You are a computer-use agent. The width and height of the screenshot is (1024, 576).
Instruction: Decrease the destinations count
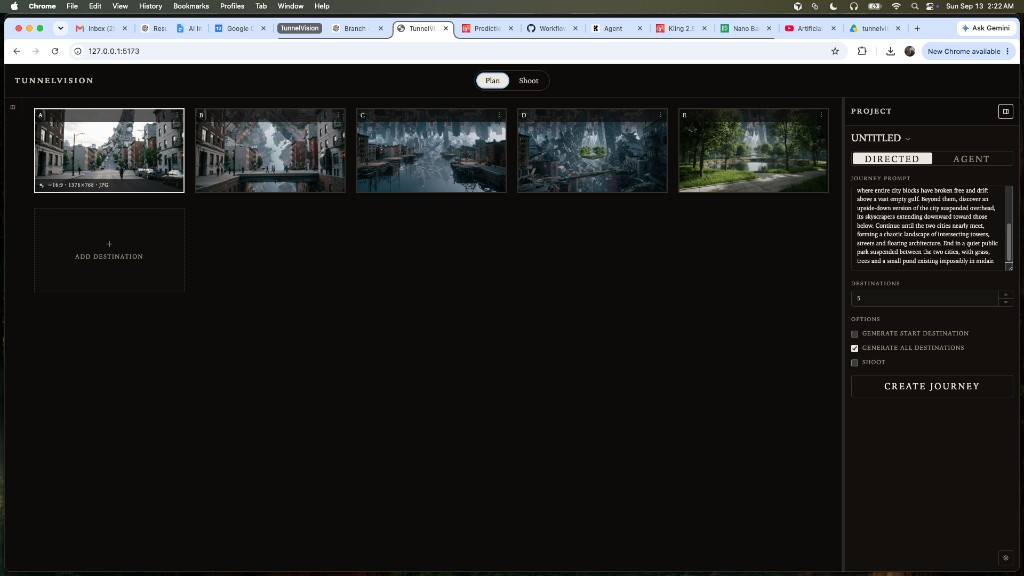1006,302
